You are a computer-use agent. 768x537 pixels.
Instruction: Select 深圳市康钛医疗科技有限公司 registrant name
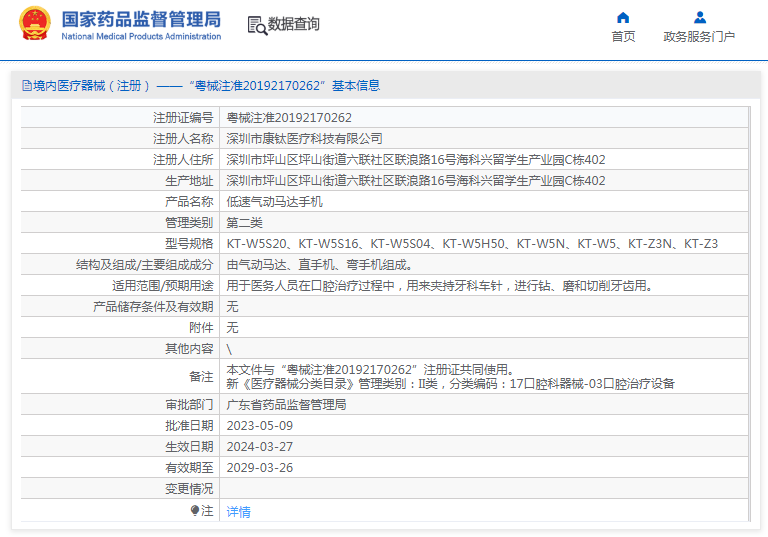304,139
